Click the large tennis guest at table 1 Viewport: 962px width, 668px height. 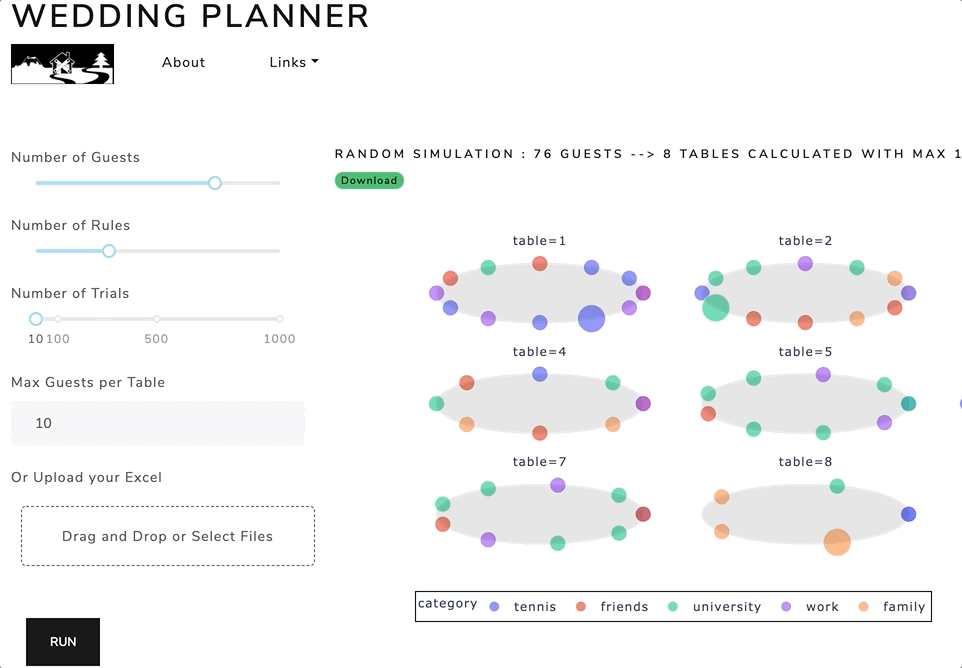(x=591, y=318)
